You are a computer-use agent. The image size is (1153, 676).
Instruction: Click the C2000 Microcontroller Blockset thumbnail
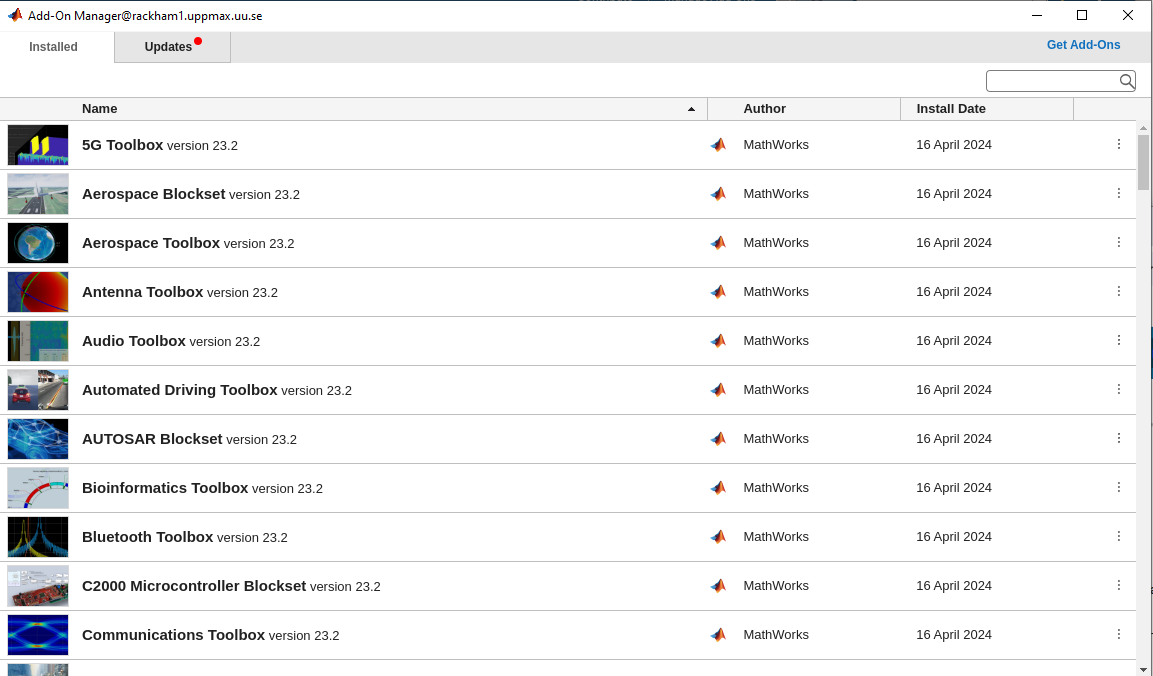click(x=38, y=586)
